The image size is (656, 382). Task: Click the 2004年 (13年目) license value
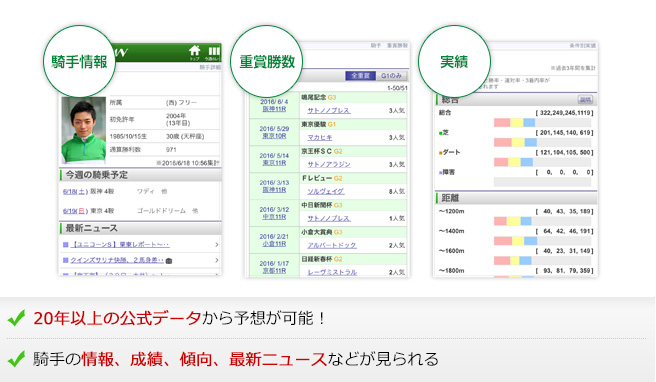pyautogui.click(x=178, y=119)
